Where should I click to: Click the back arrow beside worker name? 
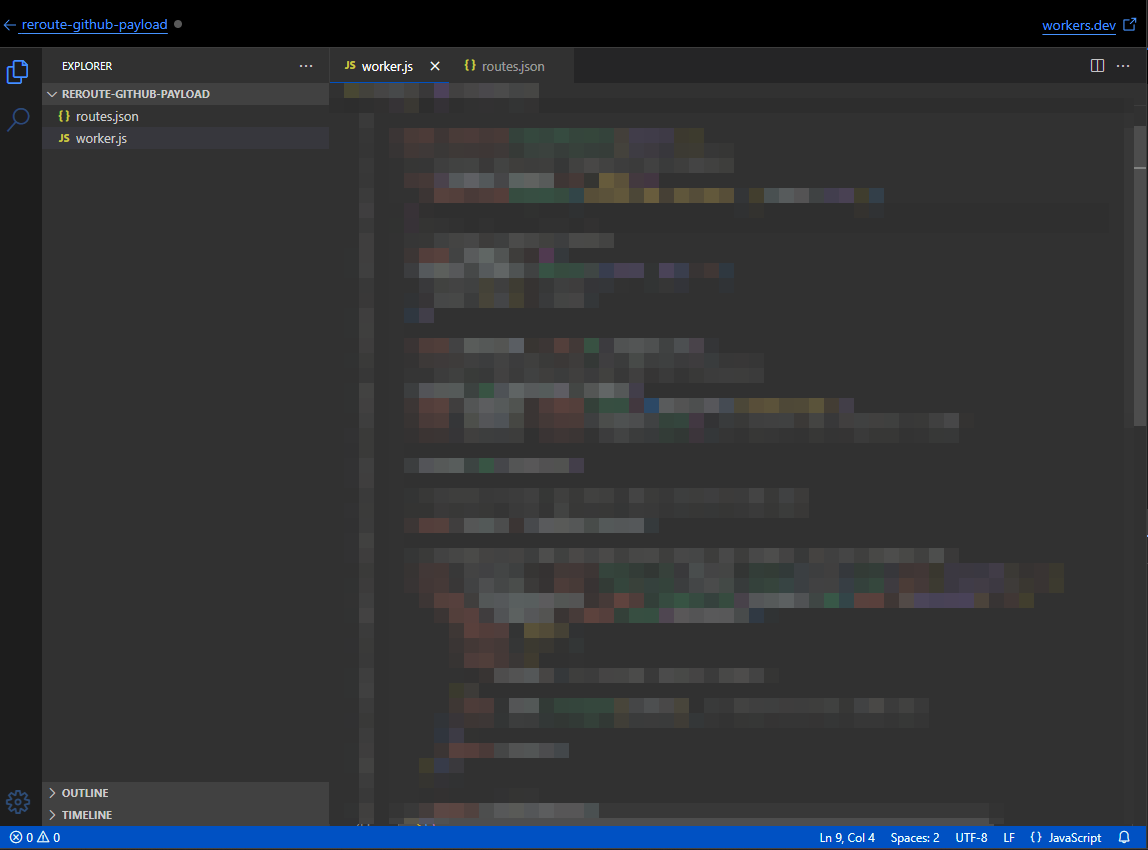click(9, 25)
